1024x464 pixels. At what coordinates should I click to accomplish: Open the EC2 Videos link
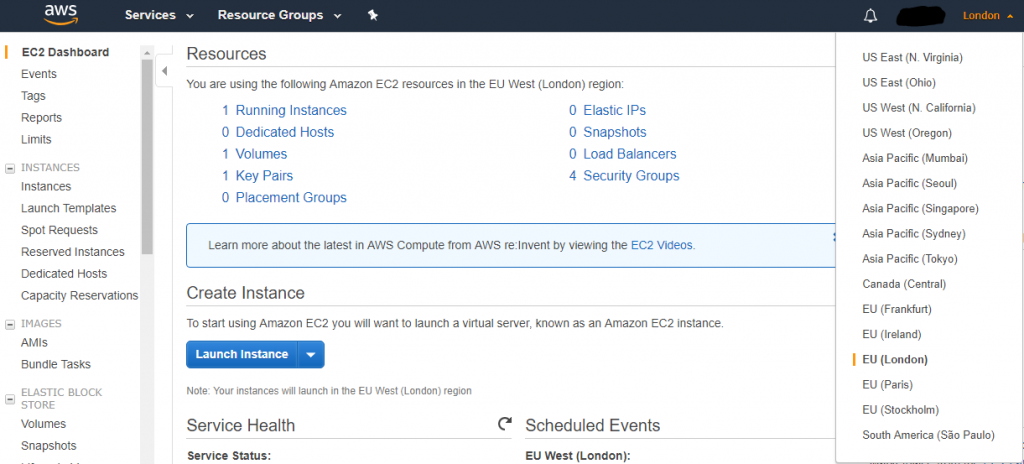tap(662, 246)
